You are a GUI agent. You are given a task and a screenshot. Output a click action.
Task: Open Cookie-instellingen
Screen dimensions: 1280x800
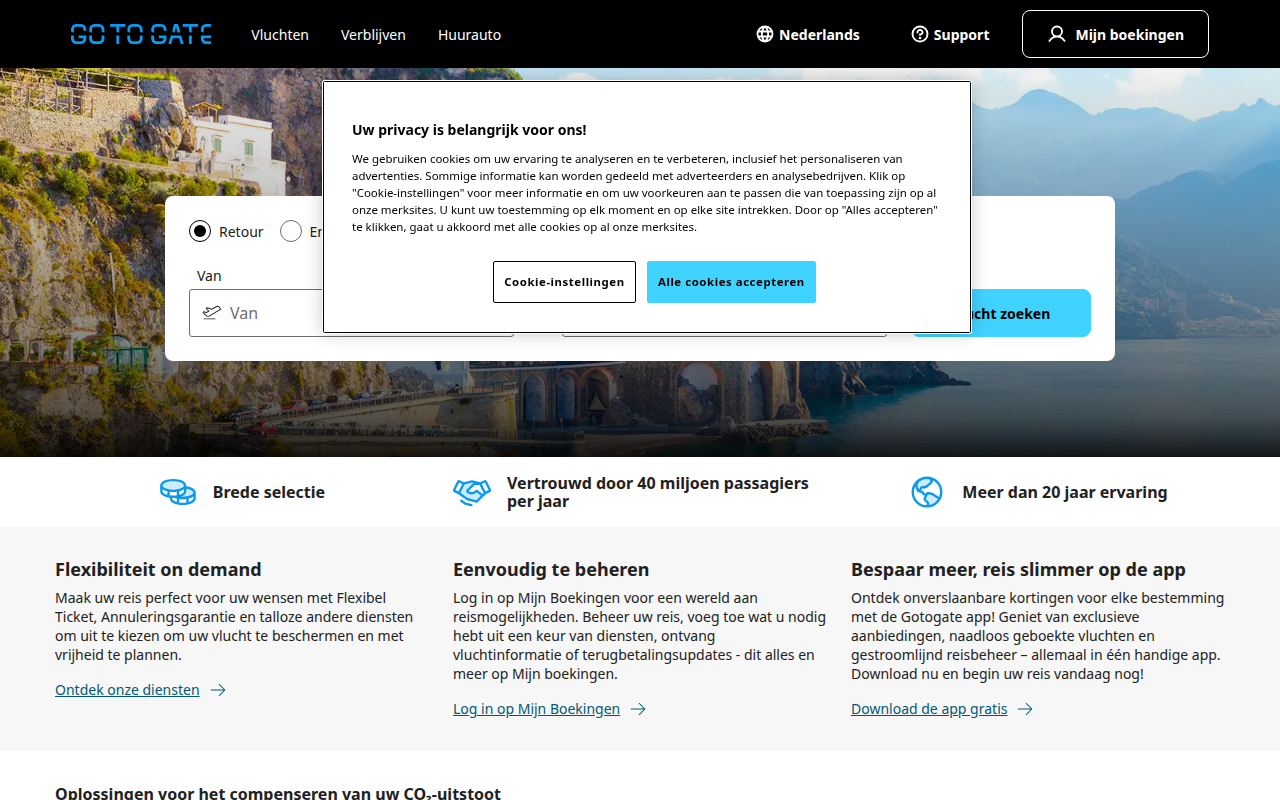pos(564,282)
